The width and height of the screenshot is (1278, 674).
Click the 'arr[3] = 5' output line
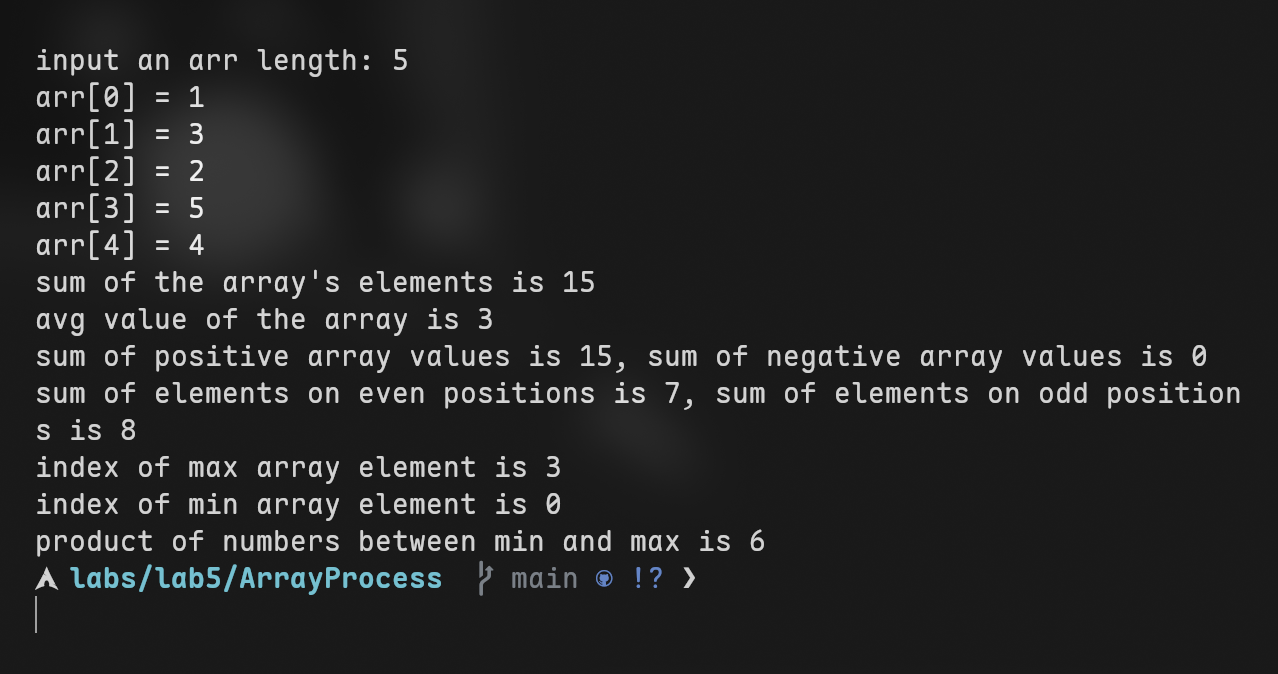click(x=120, y=209)
